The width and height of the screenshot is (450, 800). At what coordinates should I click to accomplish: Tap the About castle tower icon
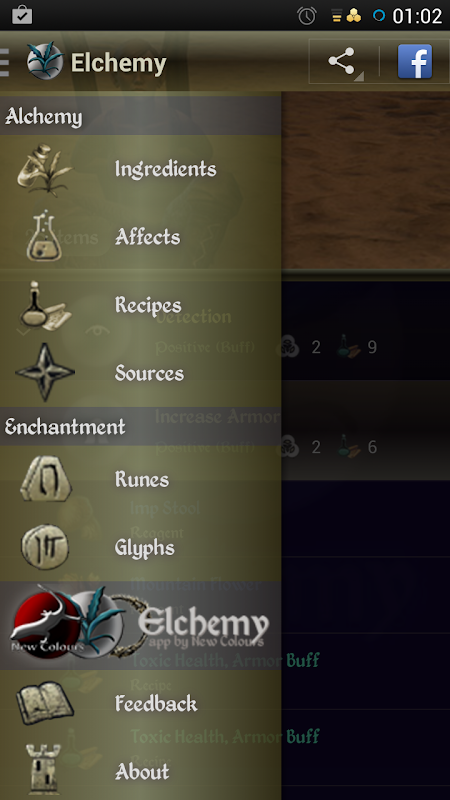(44, 770)
